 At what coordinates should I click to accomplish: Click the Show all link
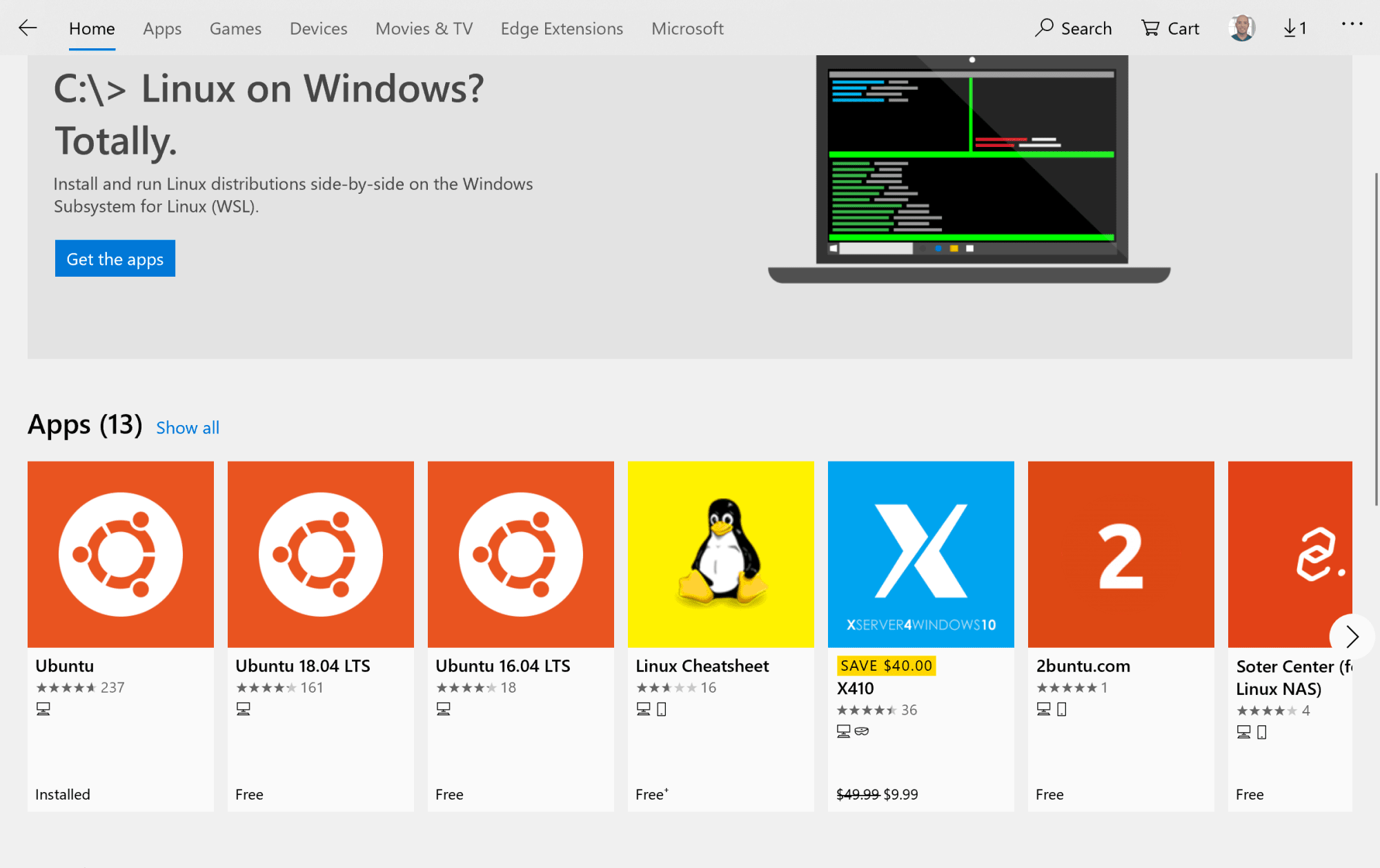pyautogui.click(x=188, y=428)
